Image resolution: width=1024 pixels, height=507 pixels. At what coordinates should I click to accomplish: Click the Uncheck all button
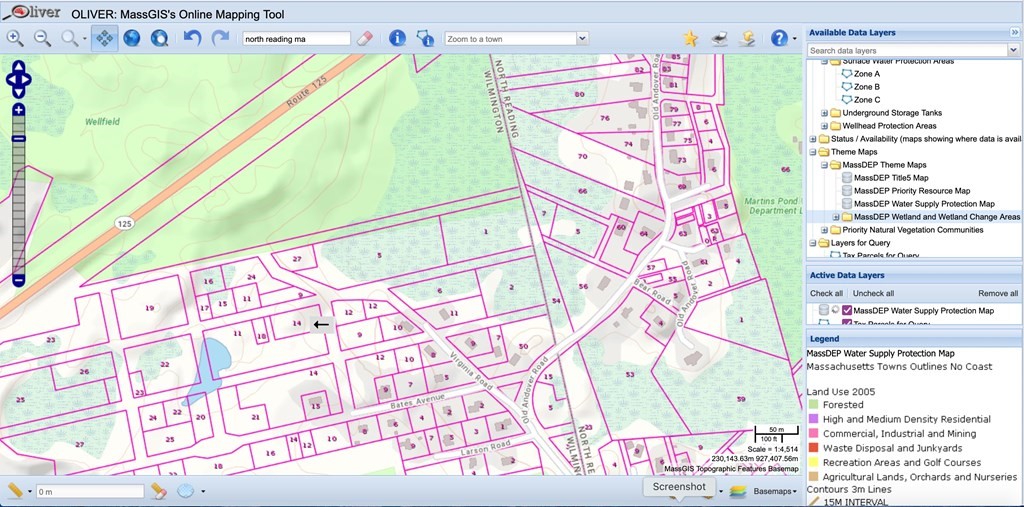873,293
